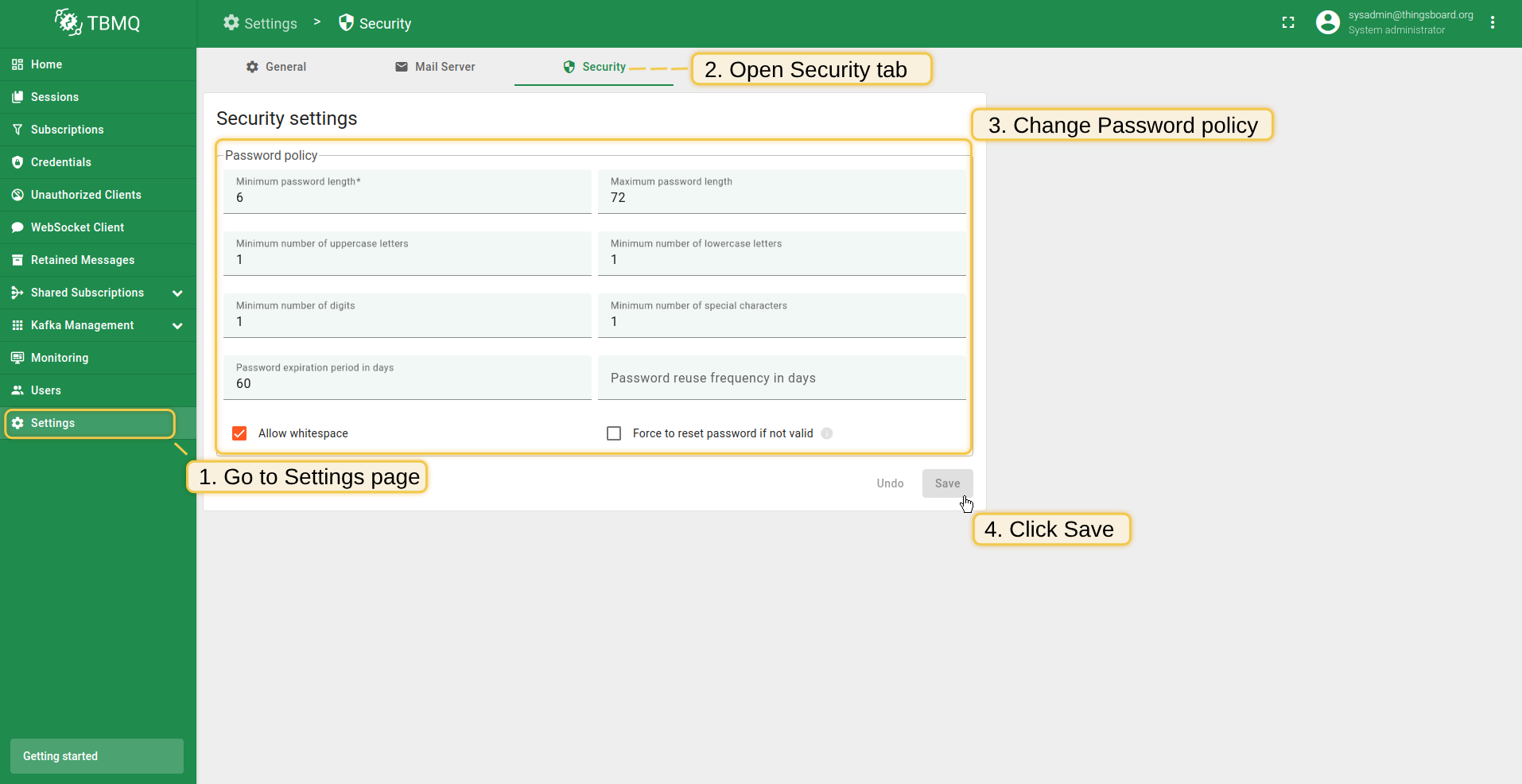Open the three-dot more options menu
1522x784 pixels.
click(x=1492, y=23)
